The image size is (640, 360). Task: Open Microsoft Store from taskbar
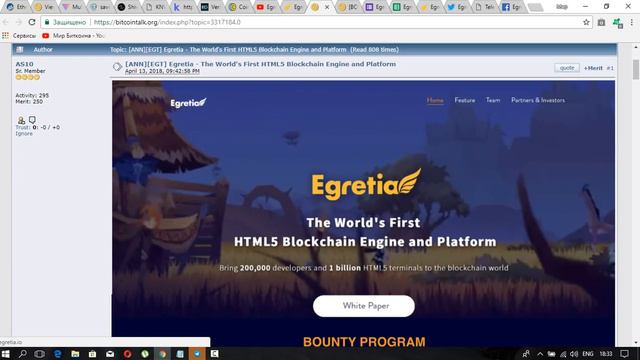pyautogui.click(x=92, y=354)
